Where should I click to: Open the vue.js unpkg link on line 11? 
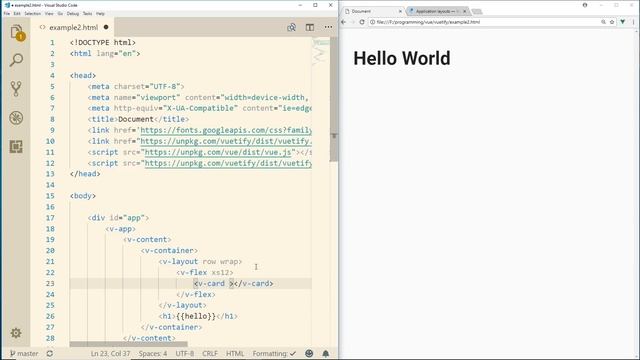pos(218,152)
